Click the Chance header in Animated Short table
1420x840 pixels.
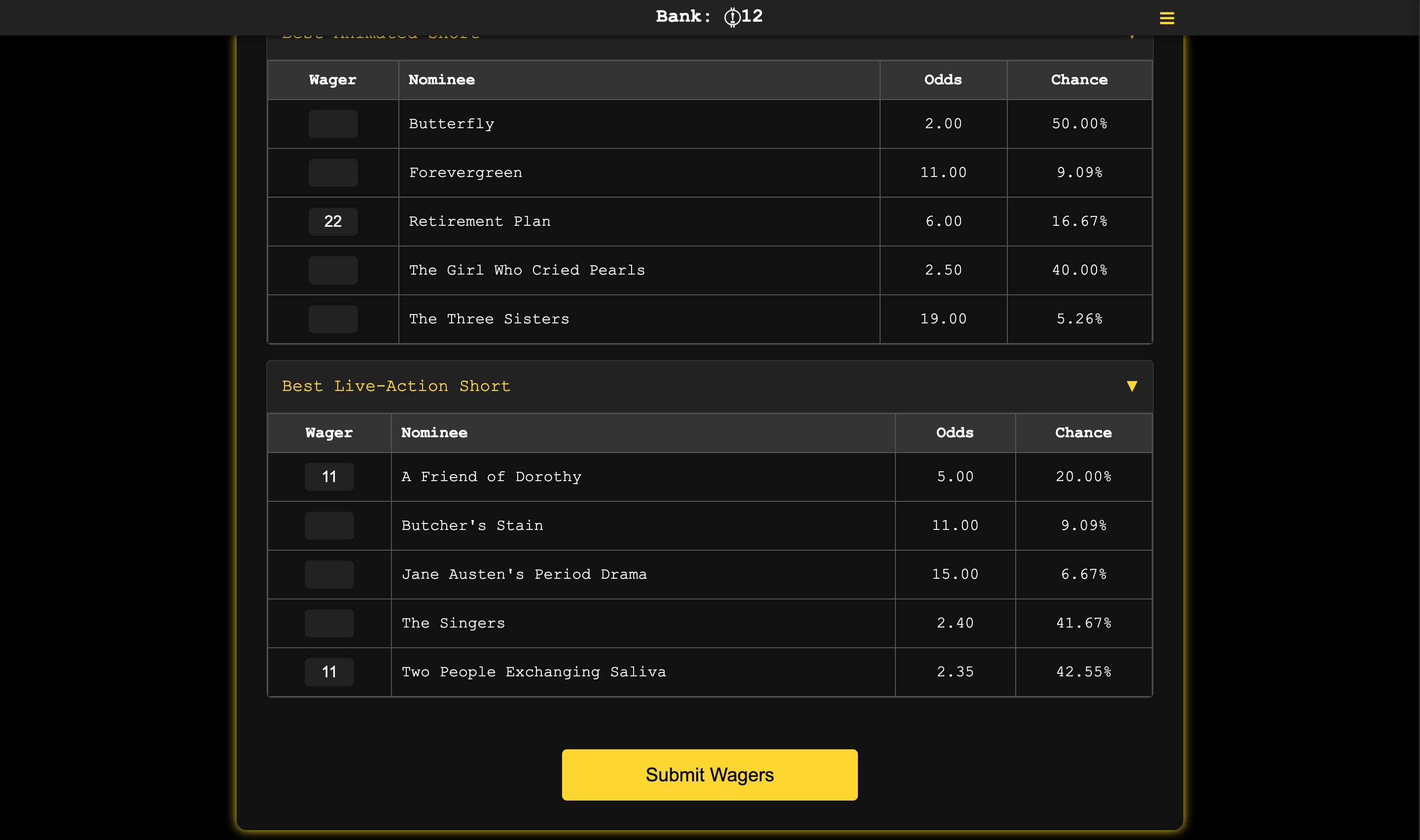(1079, 80)
